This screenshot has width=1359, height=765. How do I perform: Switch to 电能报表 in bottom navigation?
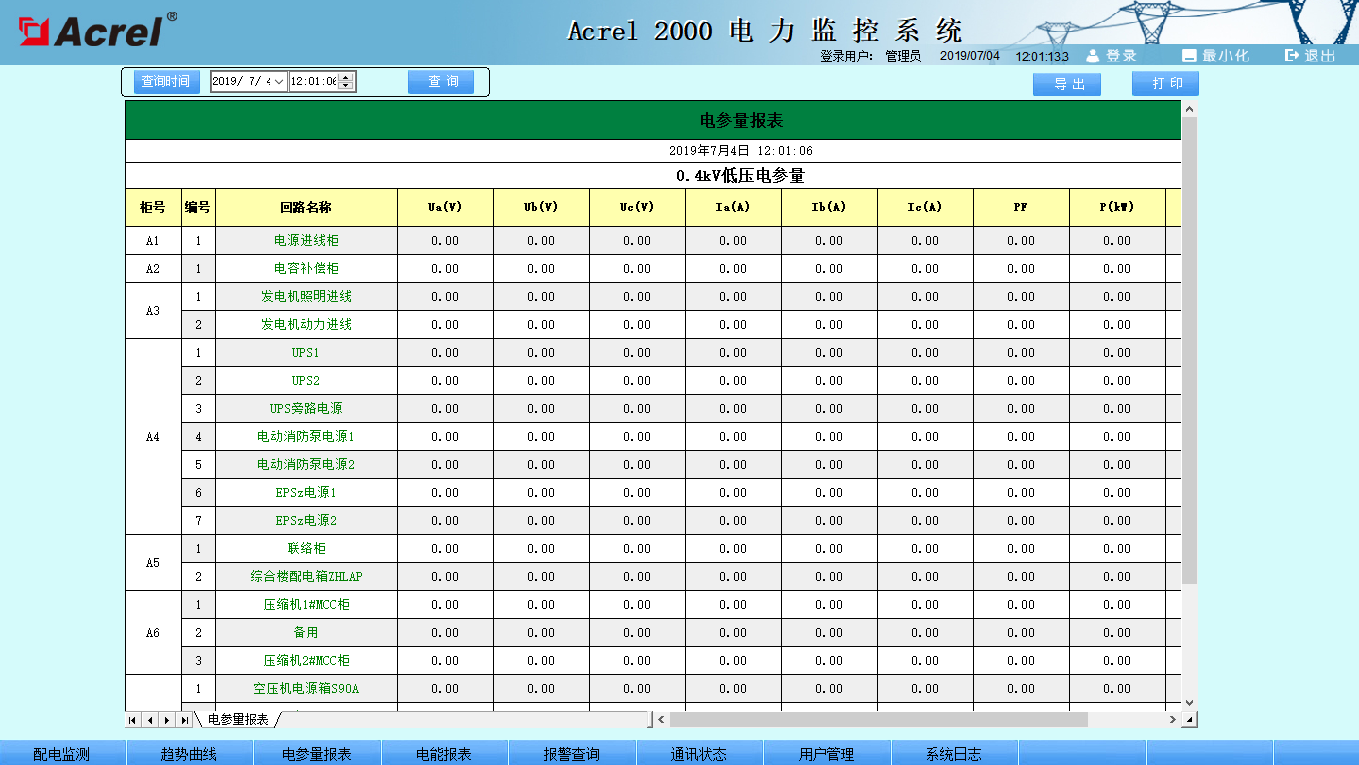point(444,754)
